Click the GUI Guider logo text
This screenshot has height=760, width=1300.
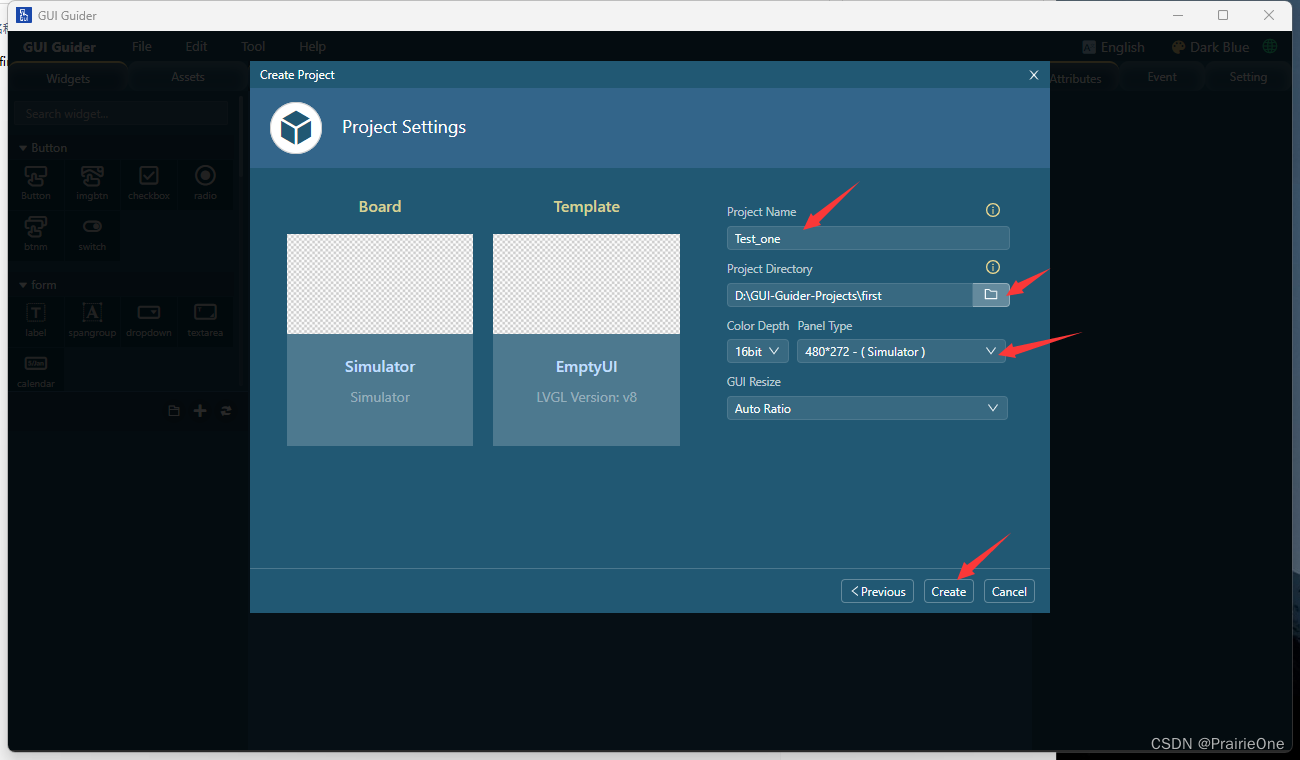(60, 47)
